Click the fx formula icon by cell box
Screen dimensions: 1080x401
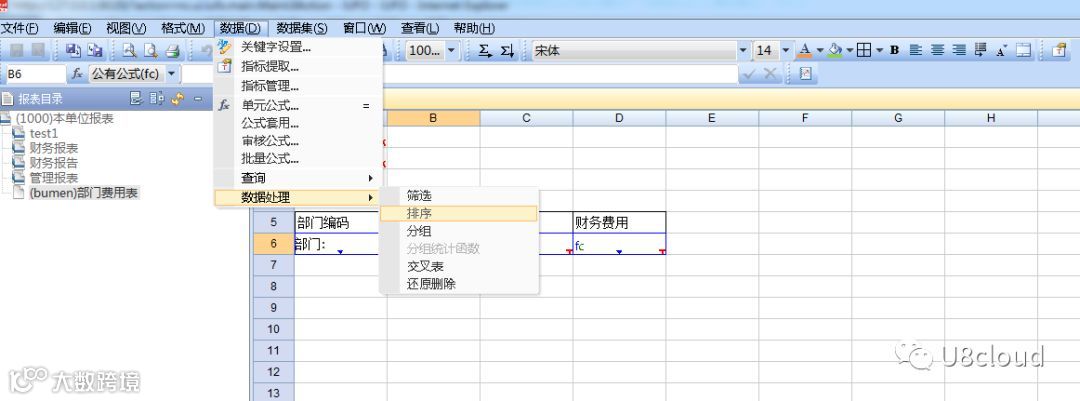[77, 73]
